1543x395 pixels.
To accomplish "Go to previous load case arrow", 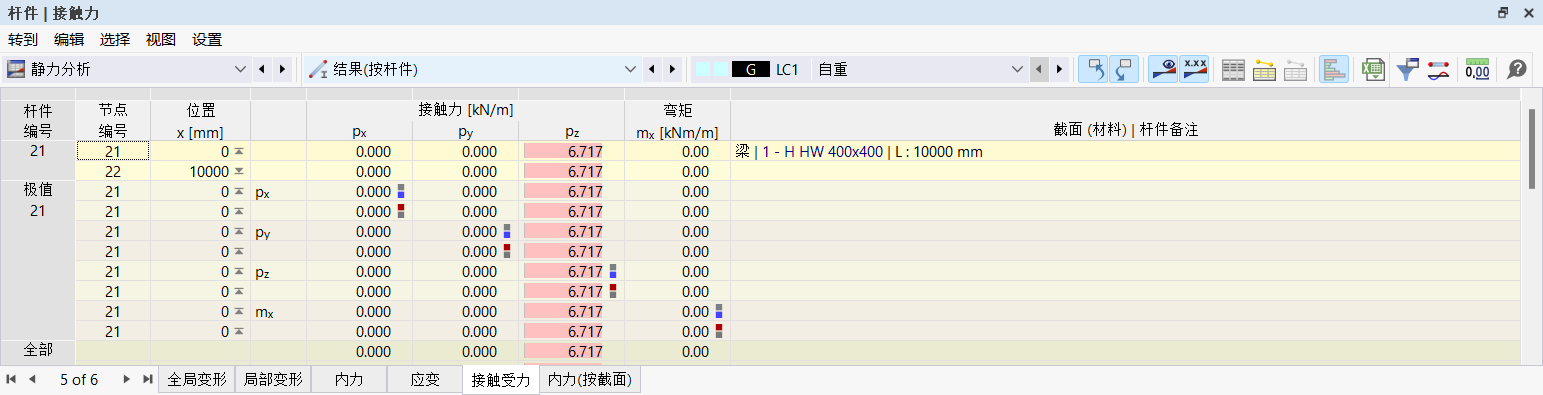I will (x=1038, y=69).
